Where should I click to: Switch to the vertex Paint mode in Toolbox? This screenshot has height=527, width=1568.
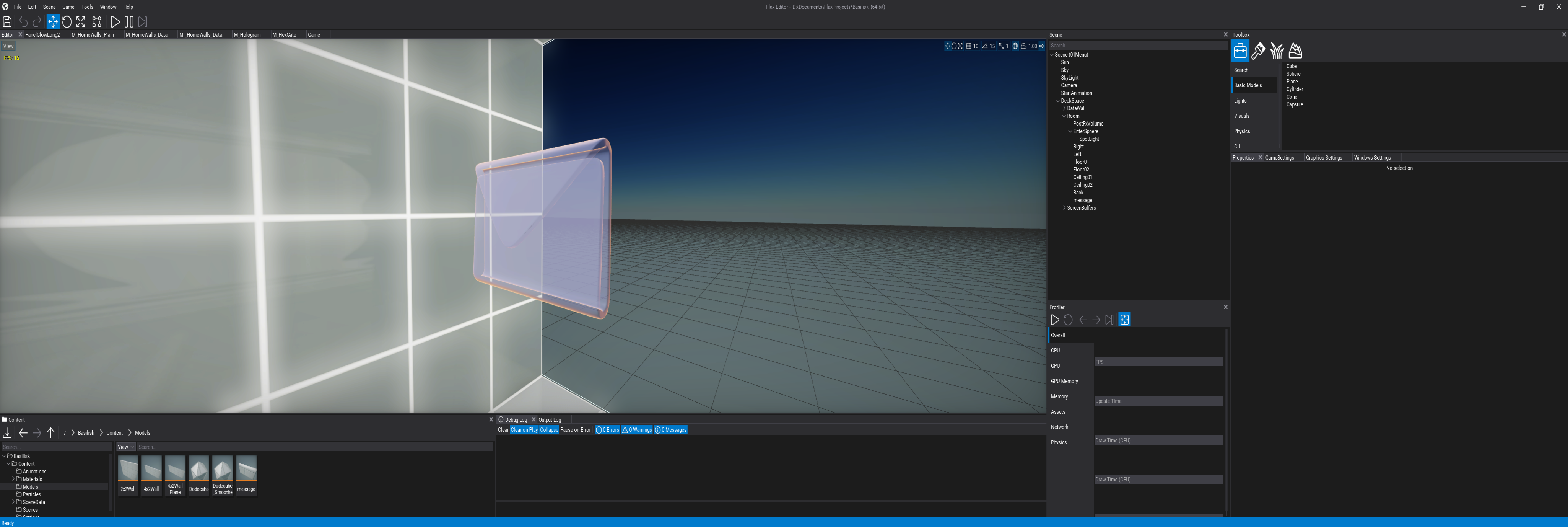(x=1258, y=51)
